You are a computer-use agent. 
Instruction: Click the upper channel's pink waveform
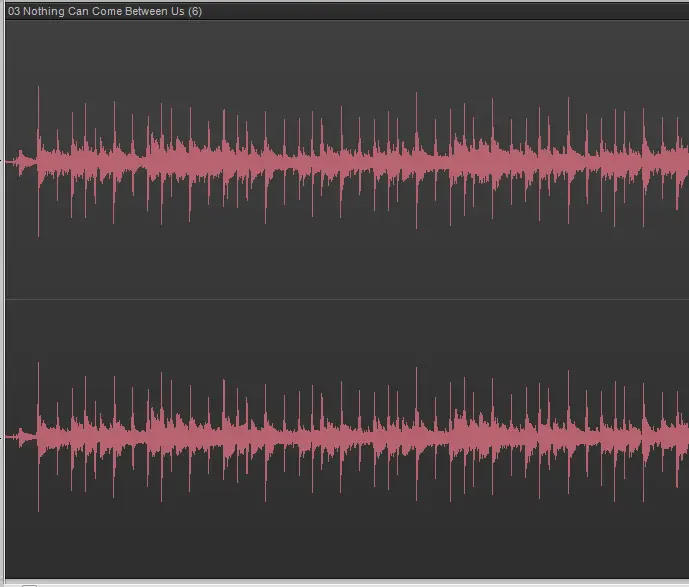point(347,162)
